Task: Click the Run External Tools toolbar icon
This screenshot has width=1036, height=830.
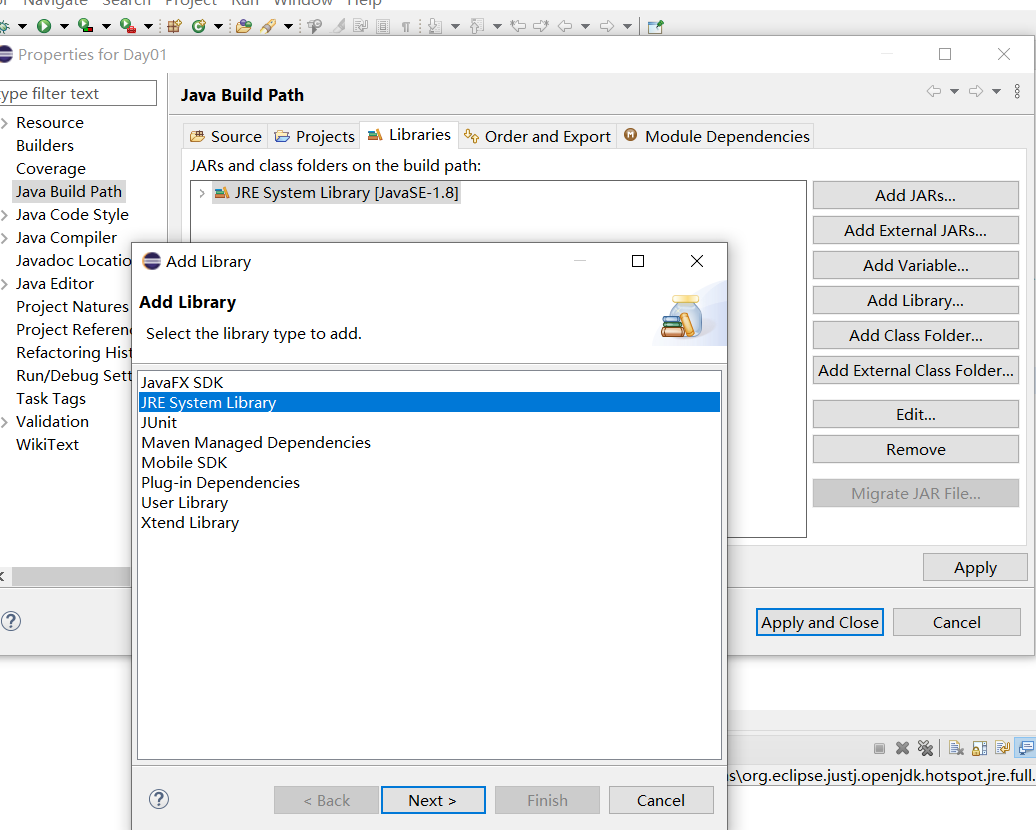Action: [128, 26]
